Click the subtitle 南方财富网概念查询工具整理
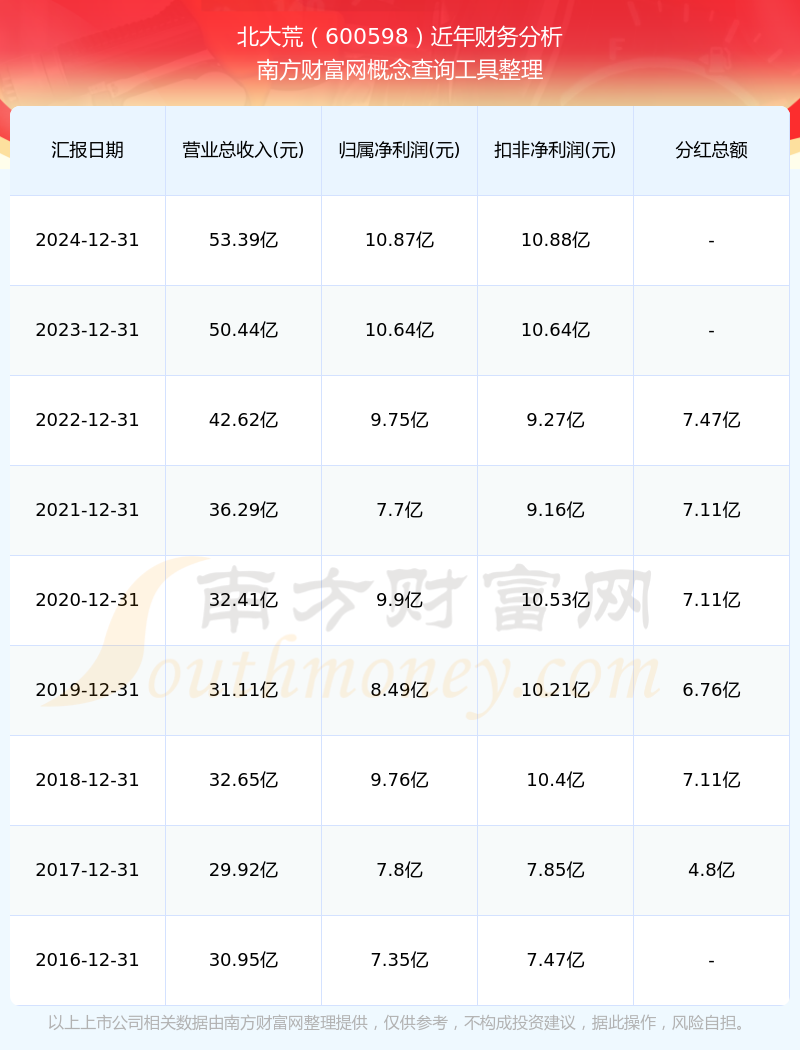 pos(400,70)
